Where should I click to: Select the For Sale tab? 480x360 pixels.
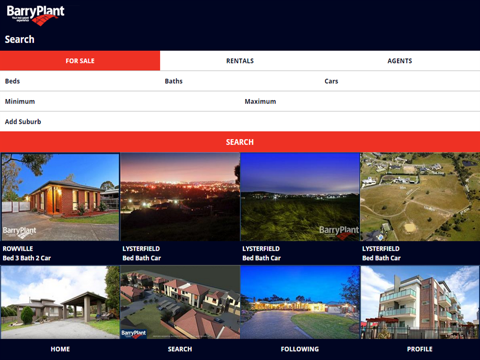coord(80,61)
